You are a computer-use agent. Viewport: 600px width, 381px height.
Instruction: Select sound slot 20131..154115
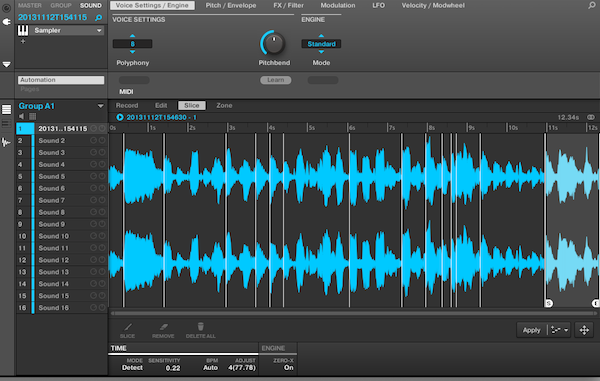click(62, 129)
